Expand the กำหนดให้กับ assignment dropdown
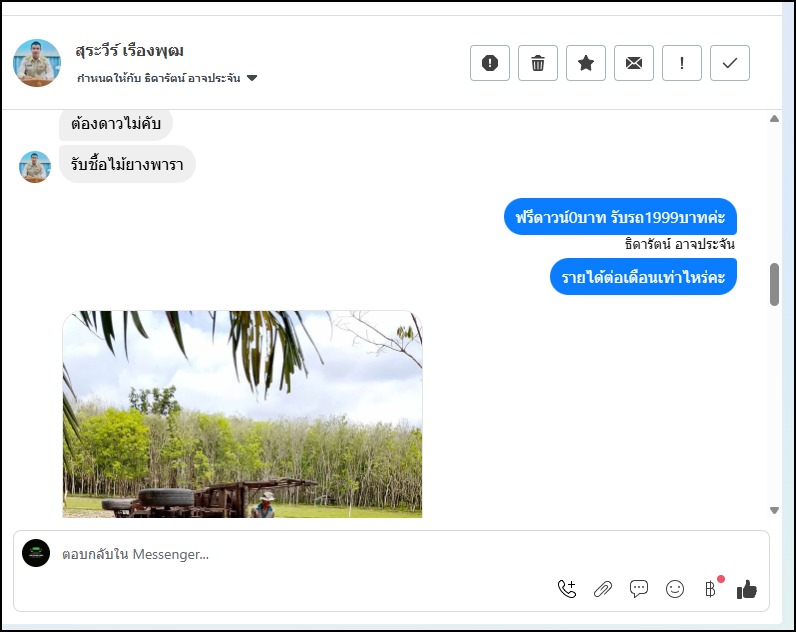 click(x=167, y=78)
